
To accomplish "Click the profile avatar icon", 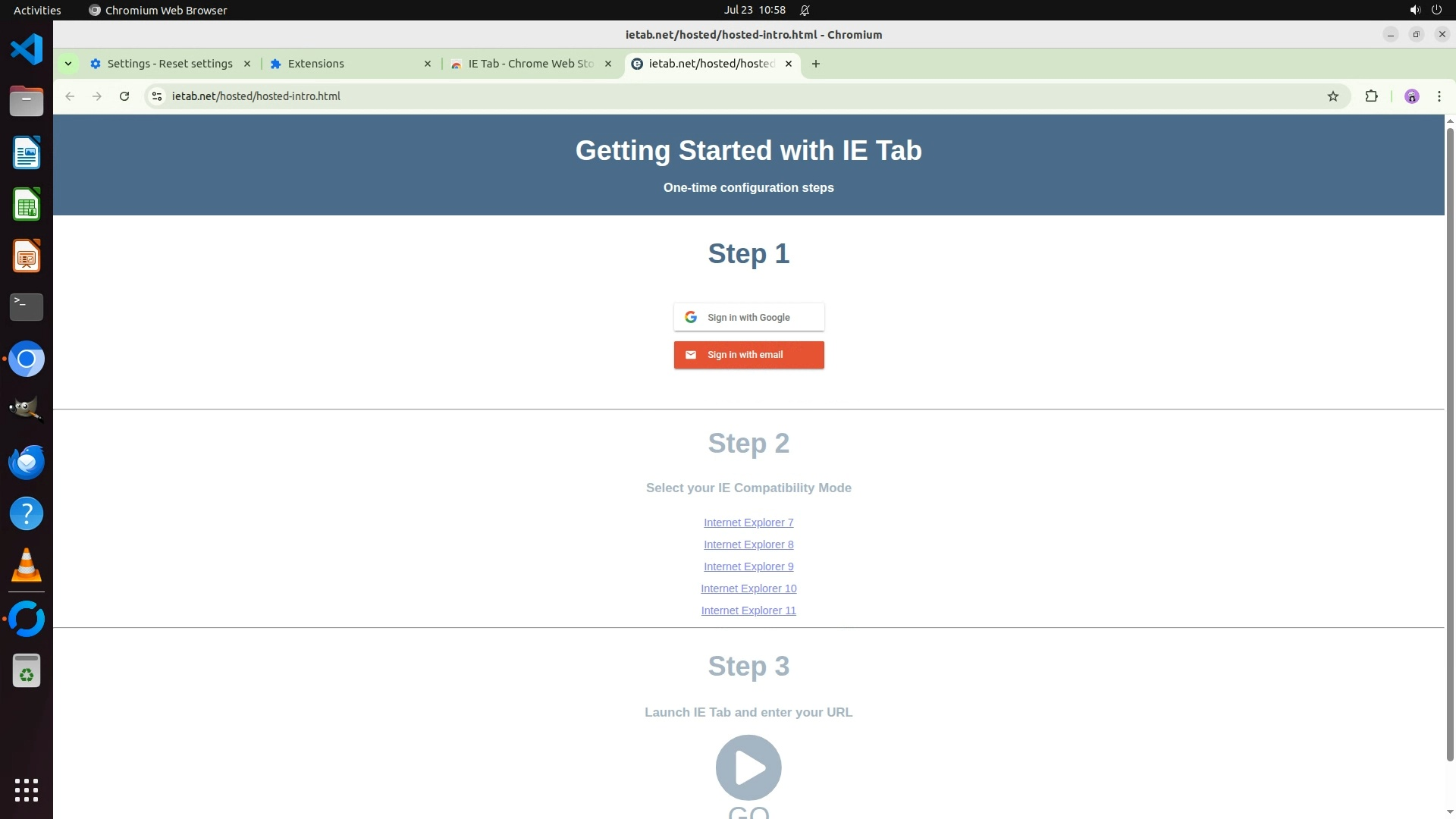I will [x=1411, y=96].
